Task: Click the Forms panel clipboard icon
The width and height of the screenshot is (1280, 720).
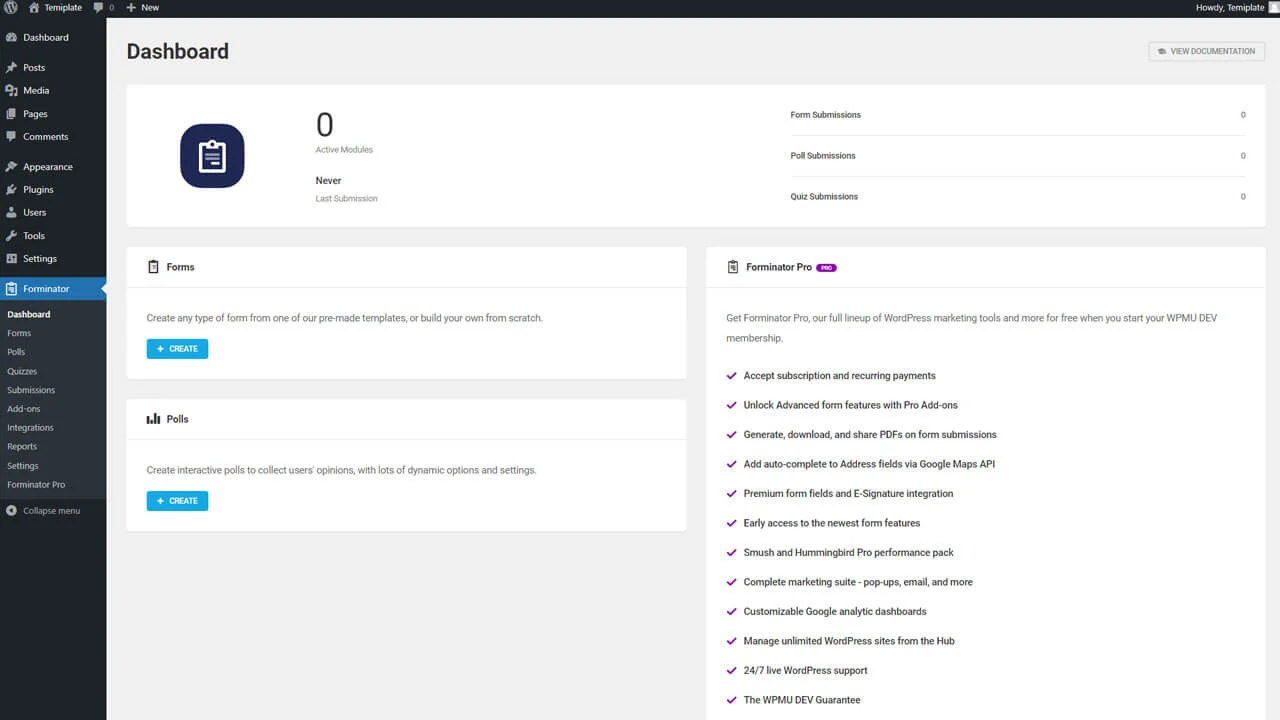Action: (153, 267)
